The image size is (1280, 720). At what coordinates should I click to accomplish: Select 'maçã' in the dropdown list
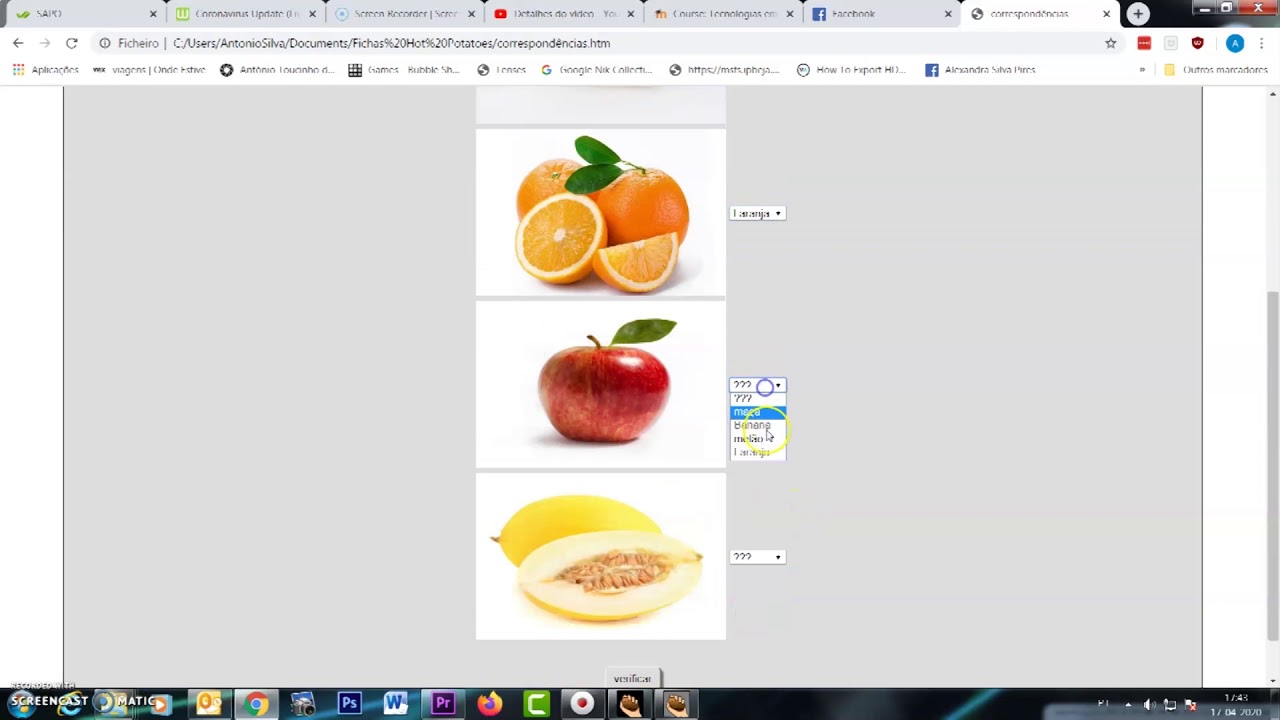point(758,412)
